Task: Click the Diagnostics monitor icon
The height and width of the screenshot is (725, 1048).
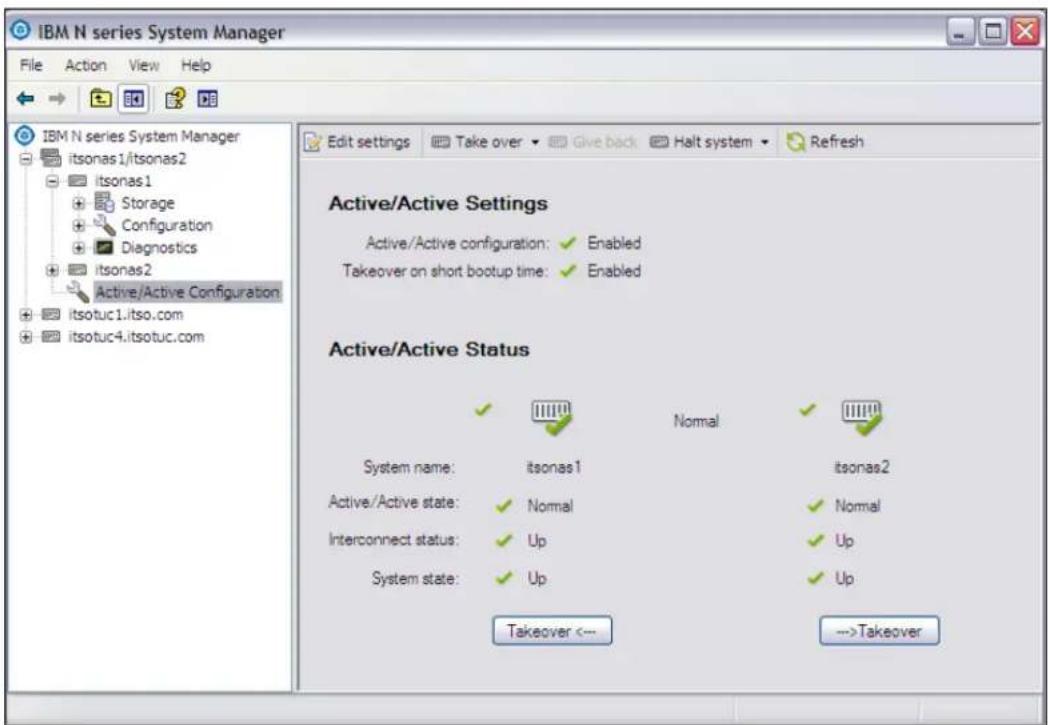Action: [104, 247]
